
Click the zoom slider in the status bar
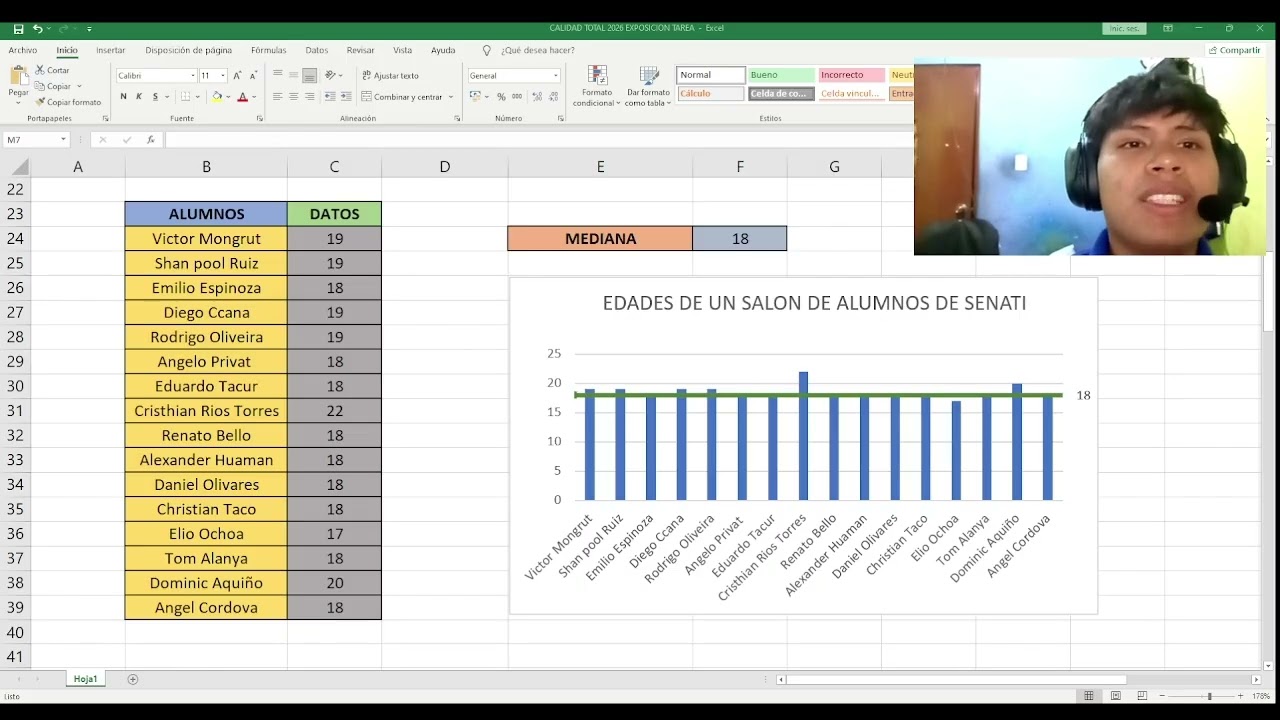[x=1201, y=696]
